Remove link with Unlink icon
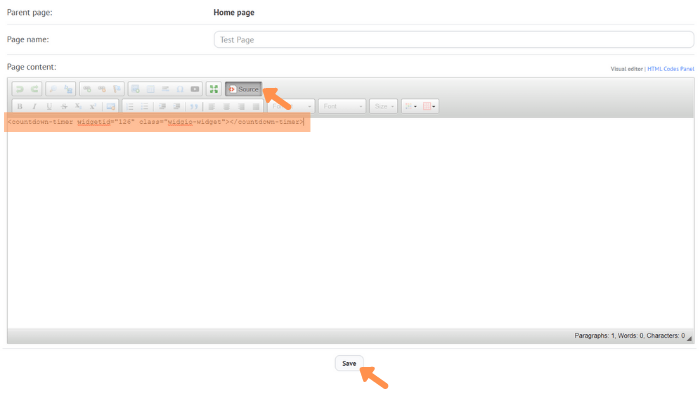Viewport: 700px width, 395px height. tap(102, 89)
